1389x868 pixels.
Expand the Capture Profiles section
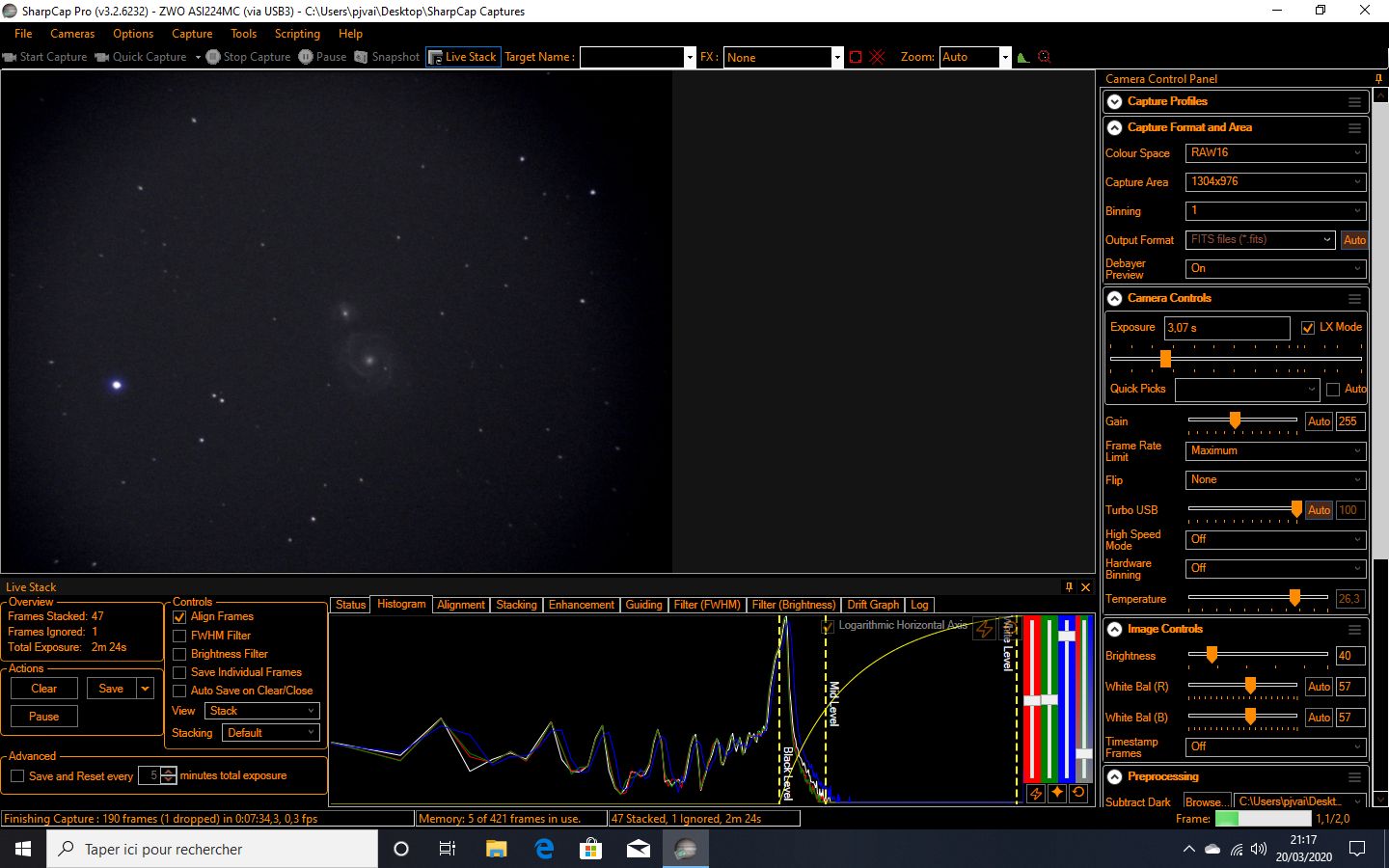click(1115, 101)
